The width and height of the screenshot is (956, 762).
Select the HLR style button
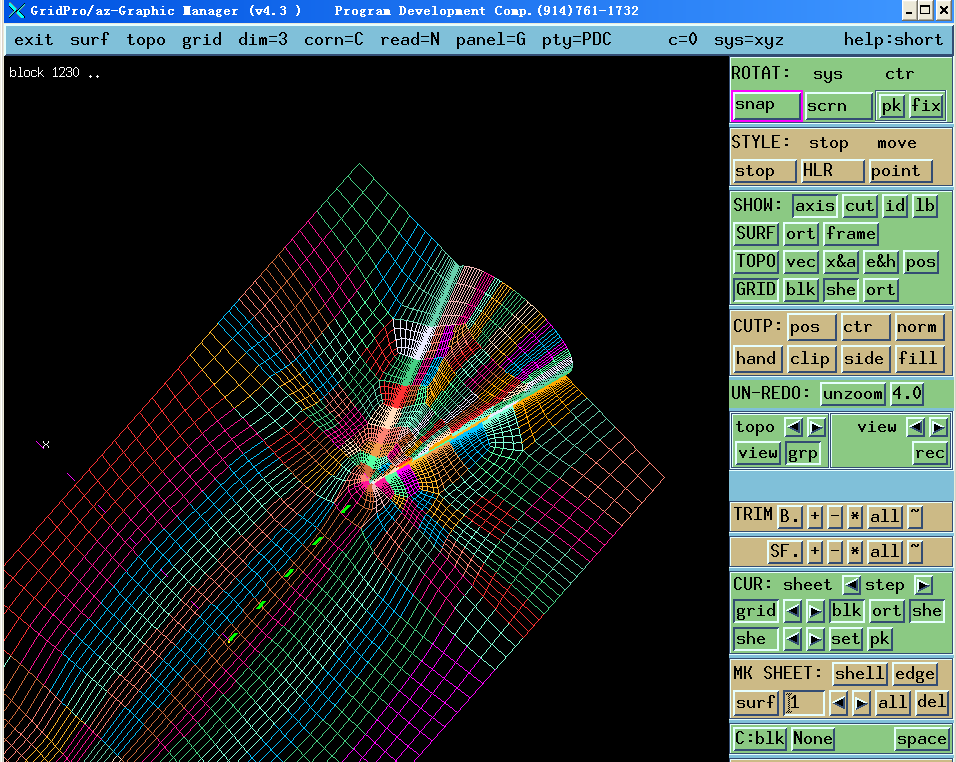(832, 171)
